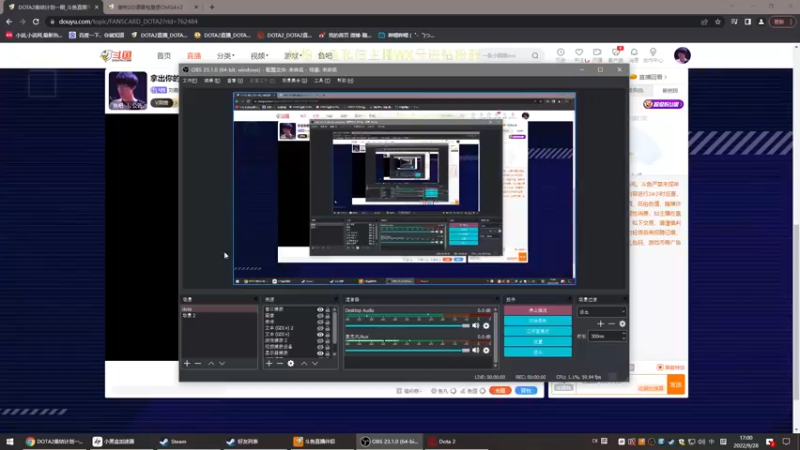Image resolution: width=800 pixels, height=450 pixels.
Task: Open the 淡出 transition dropdown
Action: (602, 312)
